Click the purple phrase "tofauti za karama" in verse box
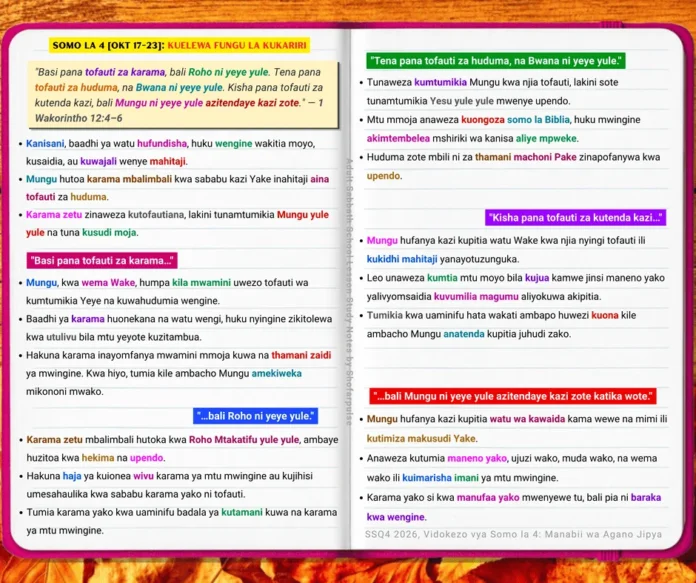This screenshot has height=583, width=696. point(125,72)
